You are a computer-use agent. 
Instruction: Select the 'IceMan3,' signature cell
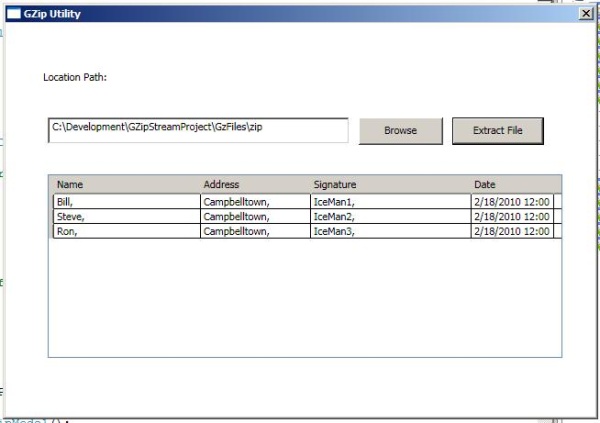click(391, 231)
